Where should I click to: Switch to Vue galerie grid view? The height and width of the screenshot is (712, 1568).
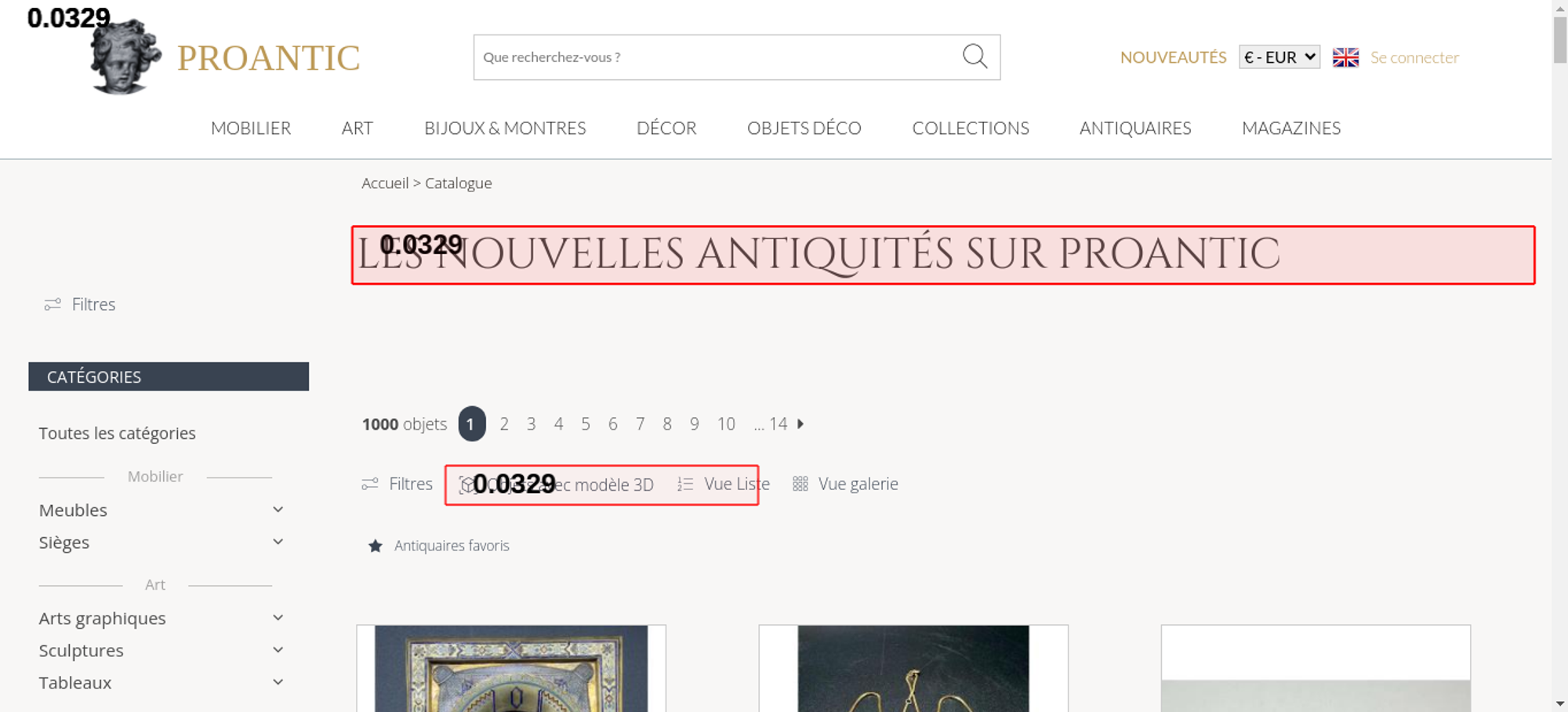[x=845, y=485]
